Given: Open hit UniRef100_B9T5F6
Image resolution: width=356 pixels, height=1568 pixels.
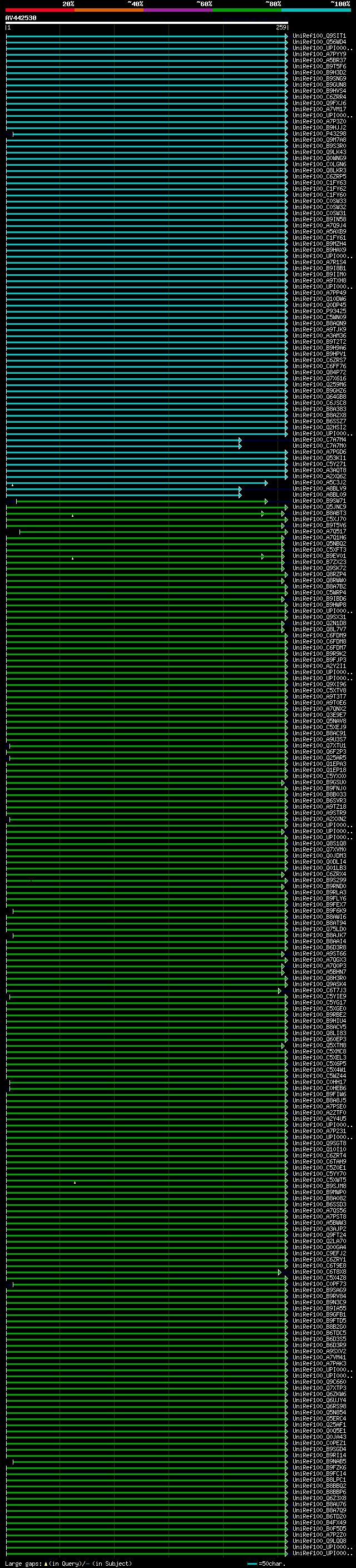Looking at the screenshot, I should pos(319,66).
